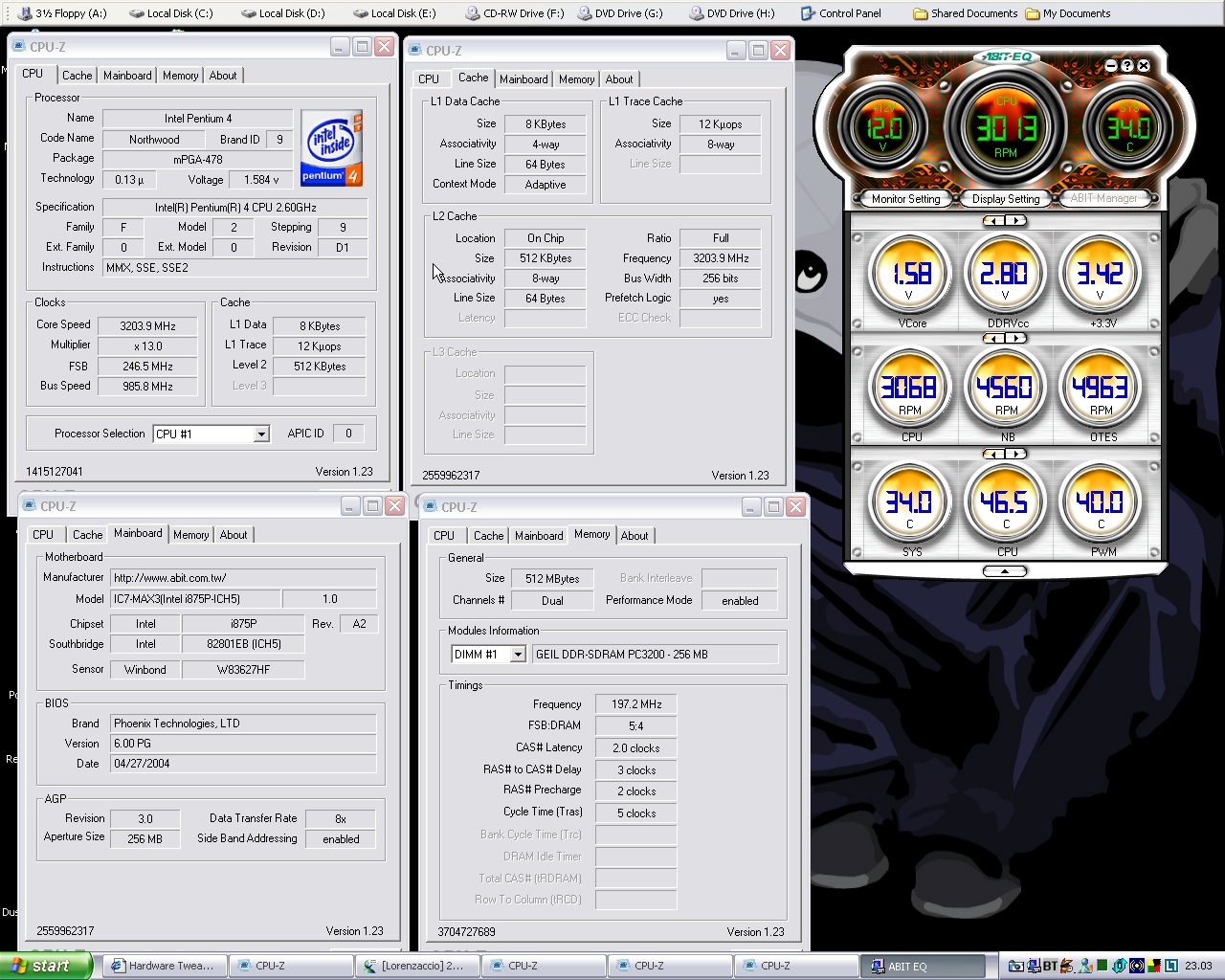Click the CPU fan 3068 RPM dial
This screenshot has height=980, width=1225.
[911, 389]
